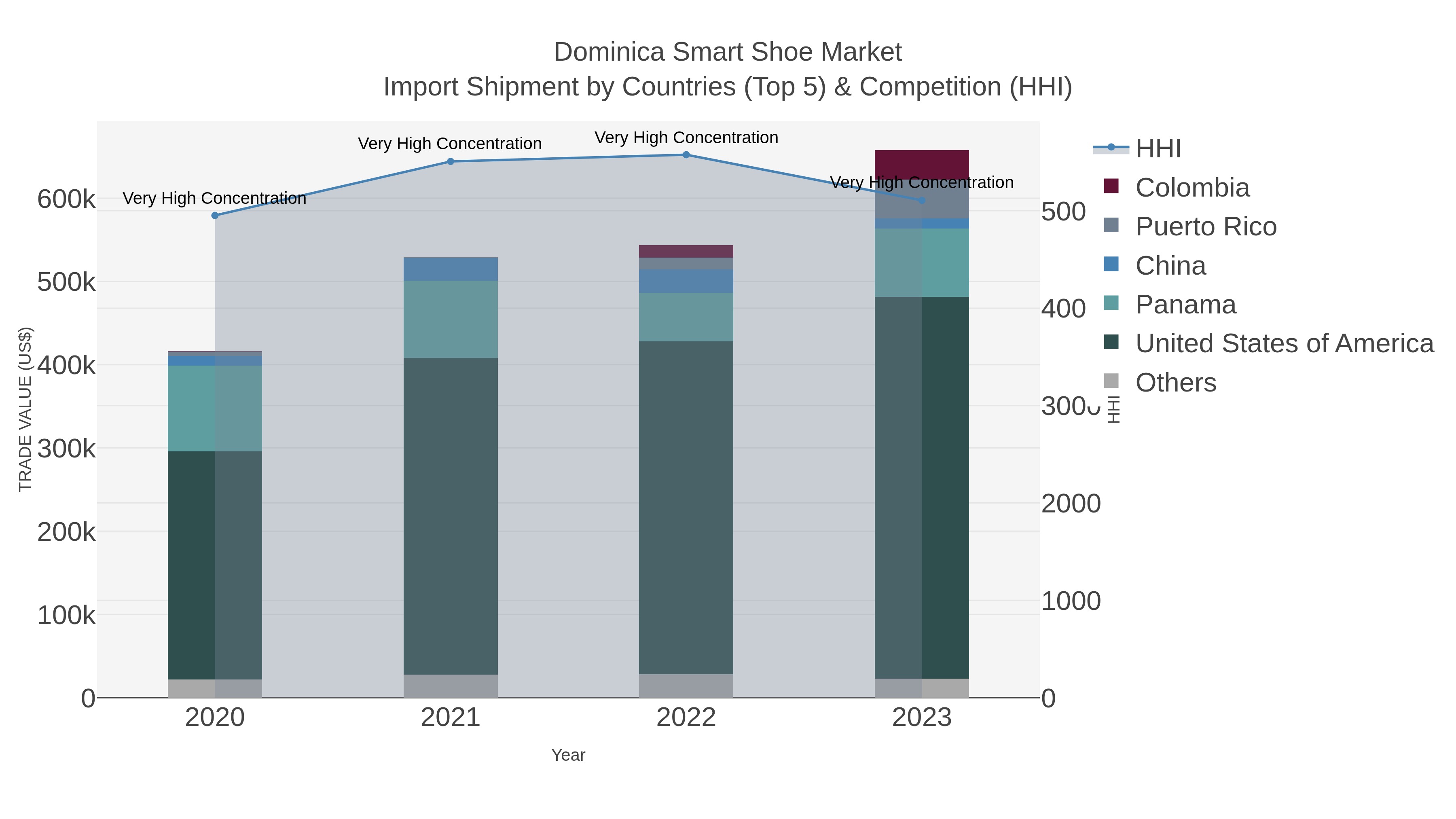
Task: Toggle the HHI legend entry
Action: (x=1136, y=149)
